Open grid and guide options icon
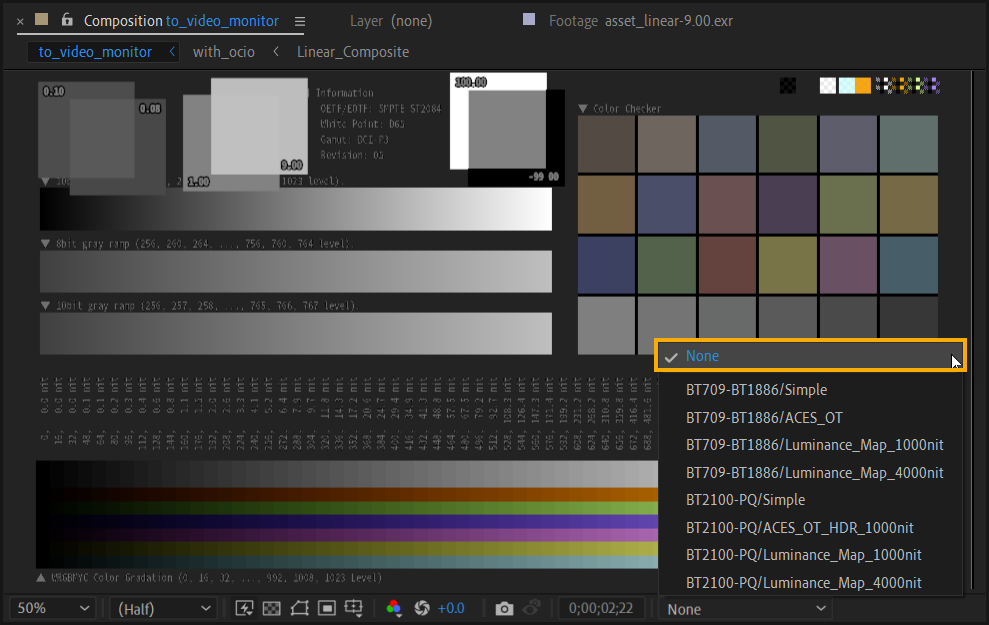Screen dimensions: 989x625 coord(354,608)
